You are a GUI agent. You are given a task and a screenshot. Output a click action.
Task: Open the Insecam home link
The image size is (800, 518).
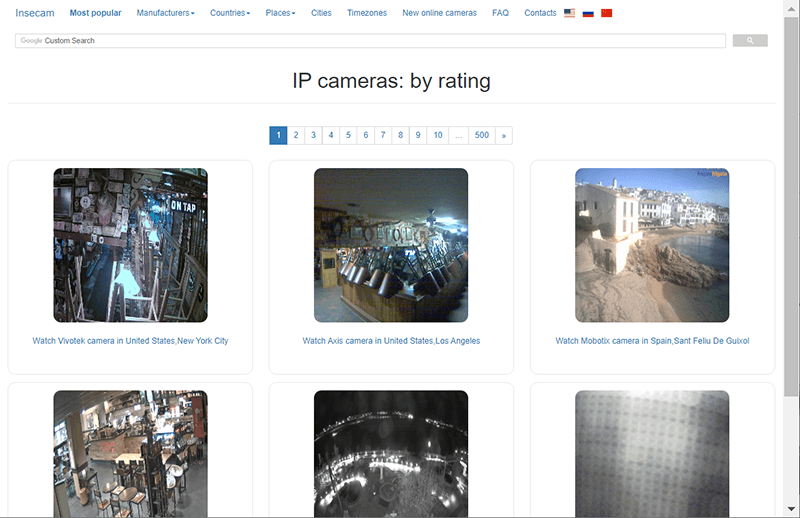pos(35,13)
